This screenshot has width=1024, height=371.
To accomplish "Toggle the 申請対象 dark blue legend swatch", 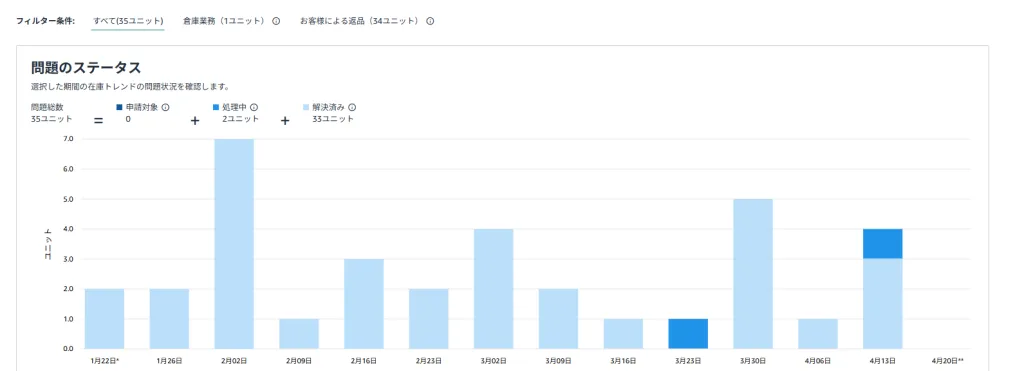I will pyautogui.click(x=120, y=107).
